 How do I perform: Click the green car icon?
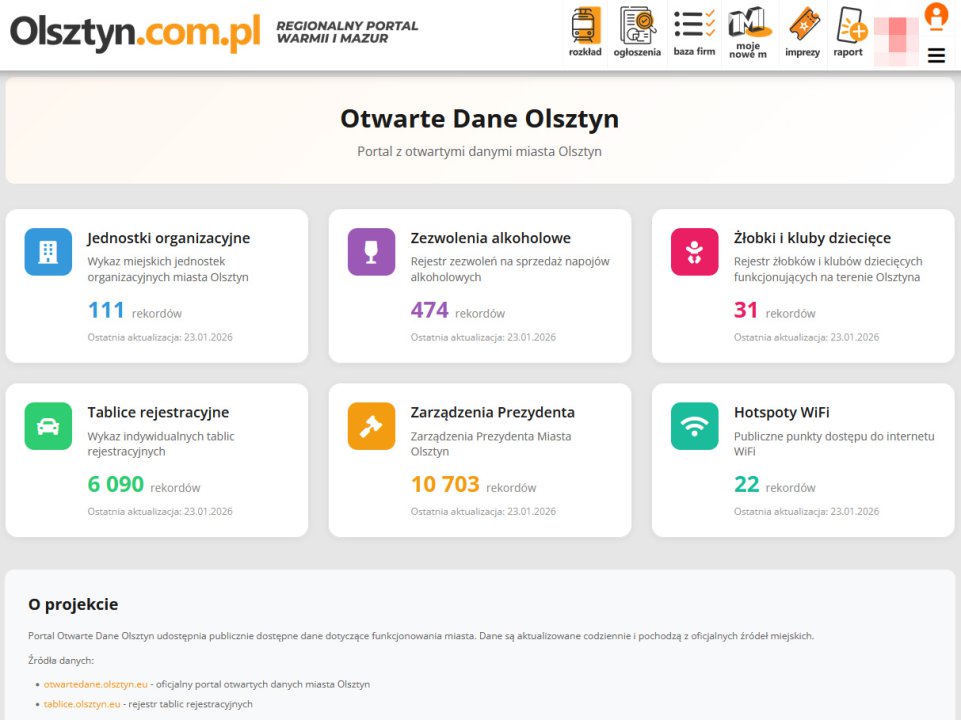pos(48,426)
